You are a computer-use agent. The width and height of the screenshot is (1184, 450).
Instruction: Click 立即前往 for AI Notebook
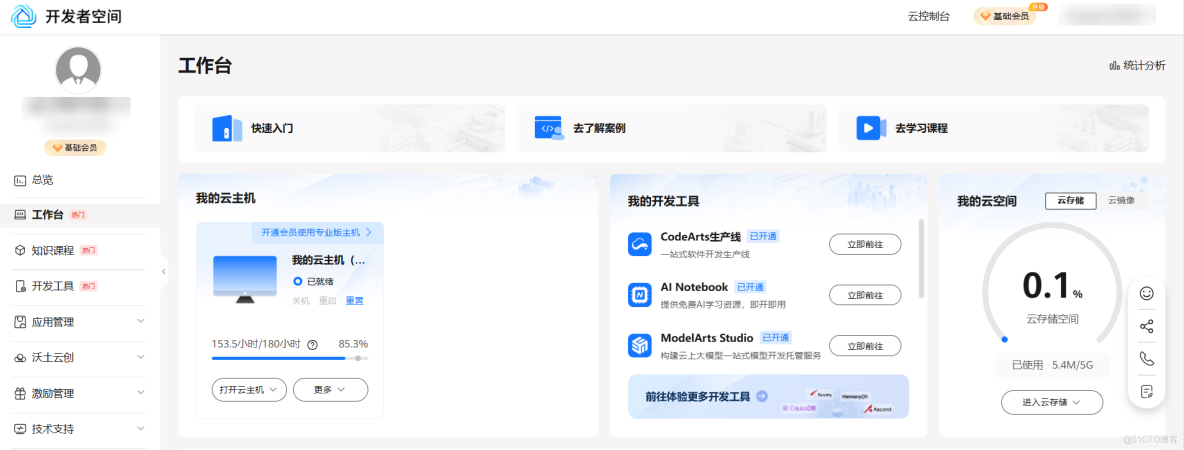[865, 295]
